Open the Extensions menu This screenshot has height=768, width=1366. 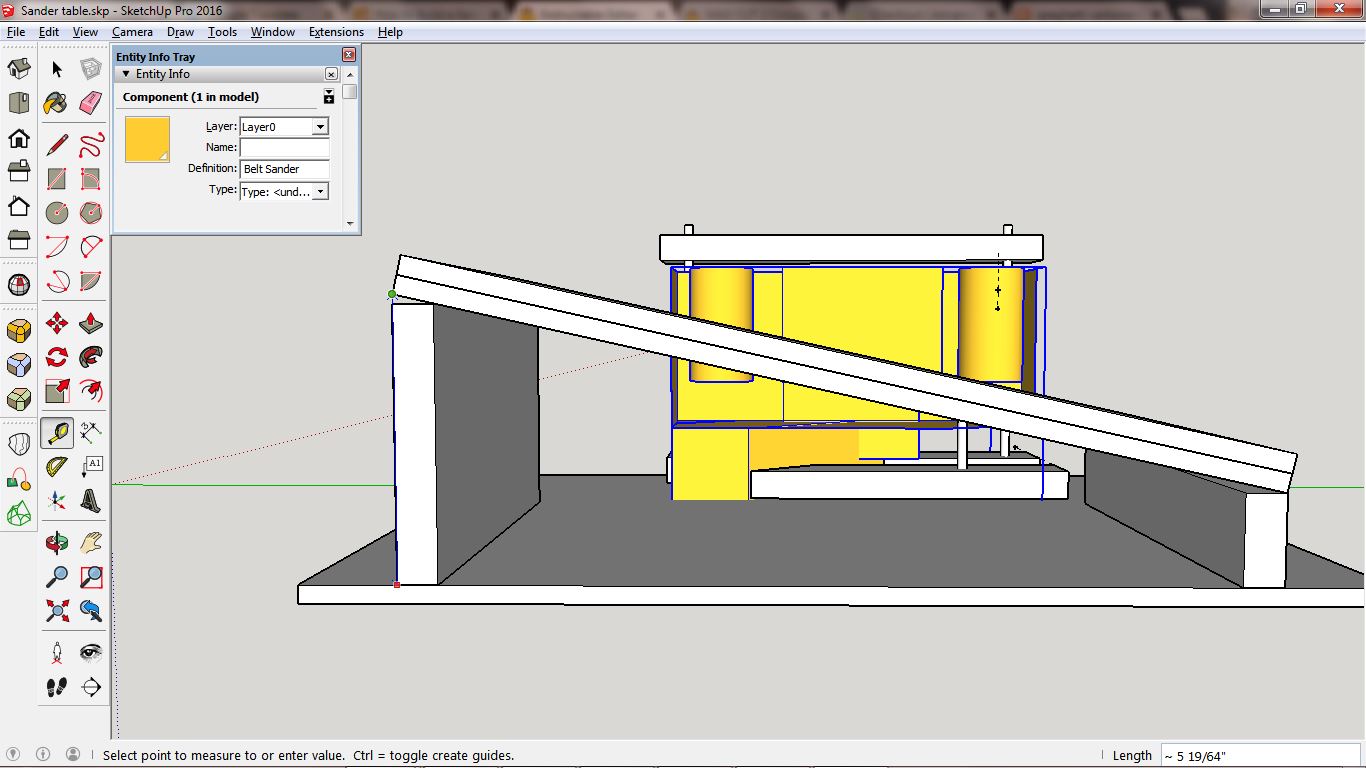pyautogui.click(x=336, y=32)
